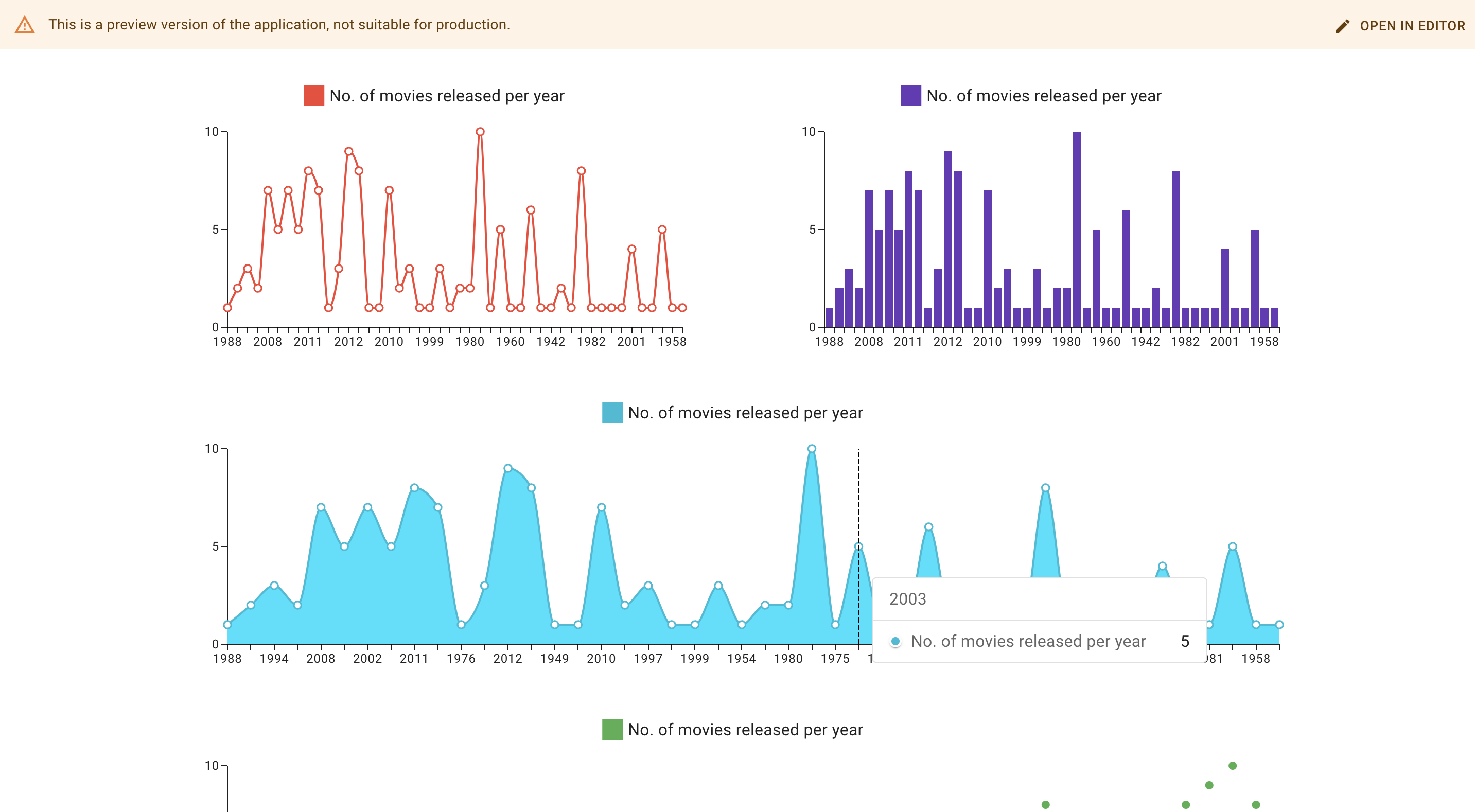
Task: Click the preview version warning message text
Action: tap(279, 25)
